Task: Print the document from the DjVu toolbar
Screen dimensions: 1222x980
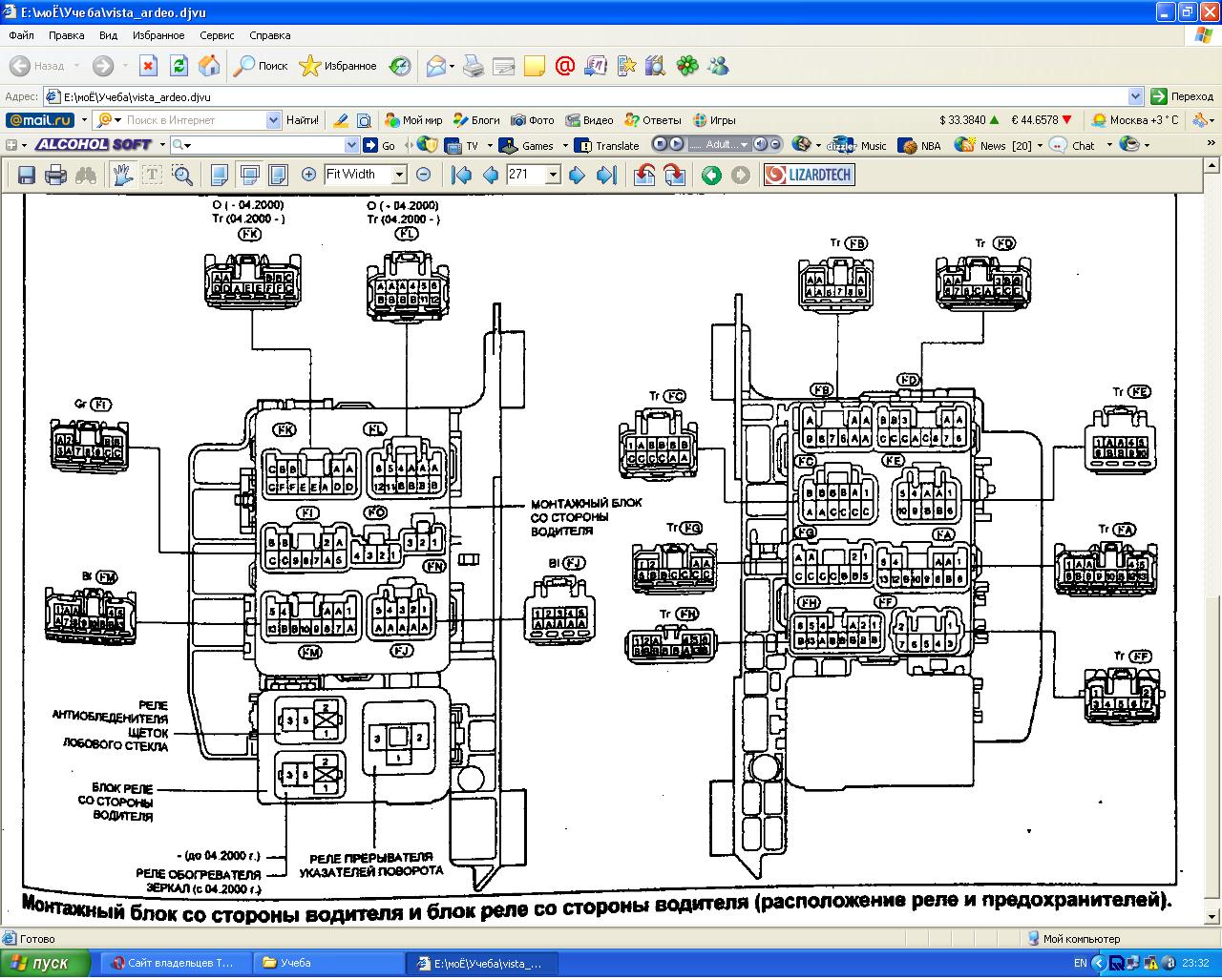Action: (56, 175)
